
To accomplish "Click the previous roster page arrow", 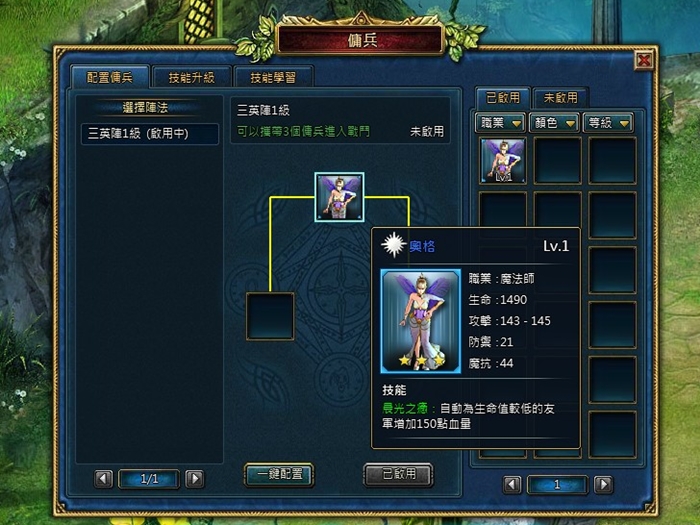I will 512,484.
